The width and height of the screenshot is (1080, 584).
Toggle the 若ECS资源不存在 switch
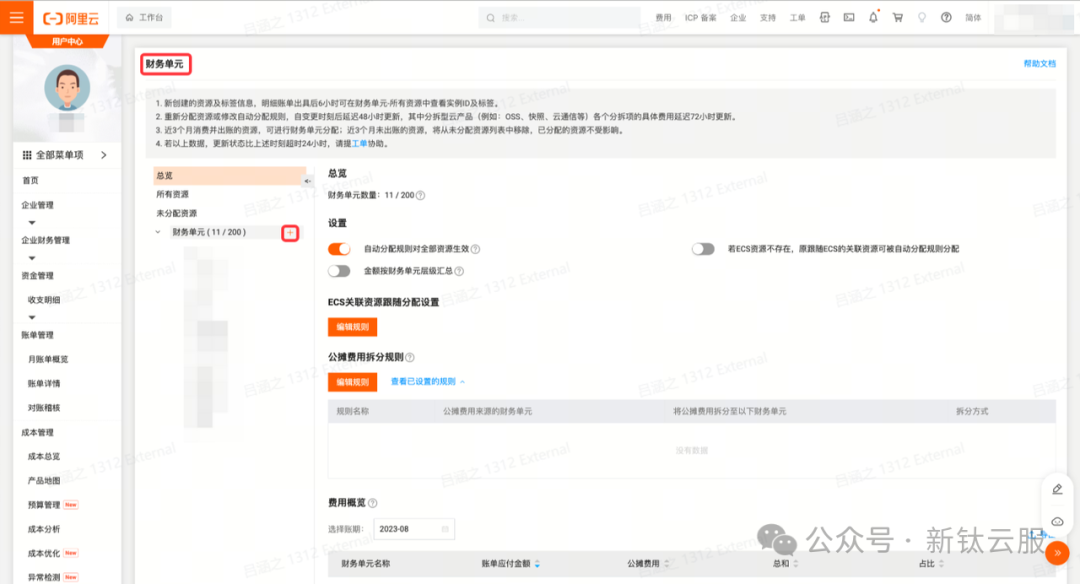click(x=703, y=249)
